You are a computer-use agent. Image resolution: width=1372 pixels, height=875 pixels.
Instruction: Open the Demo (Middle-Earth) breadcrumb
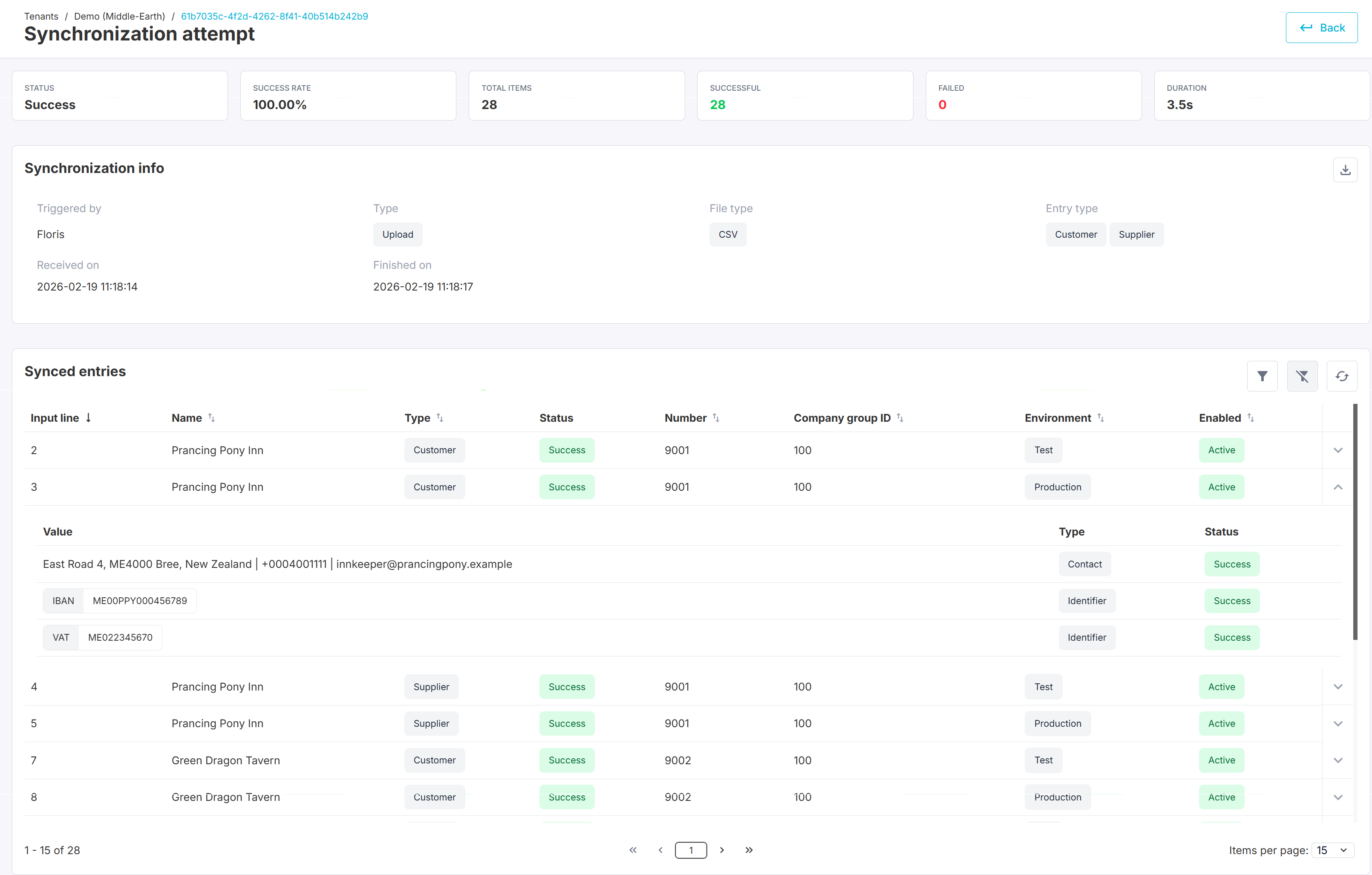click(x=119, y=16)
